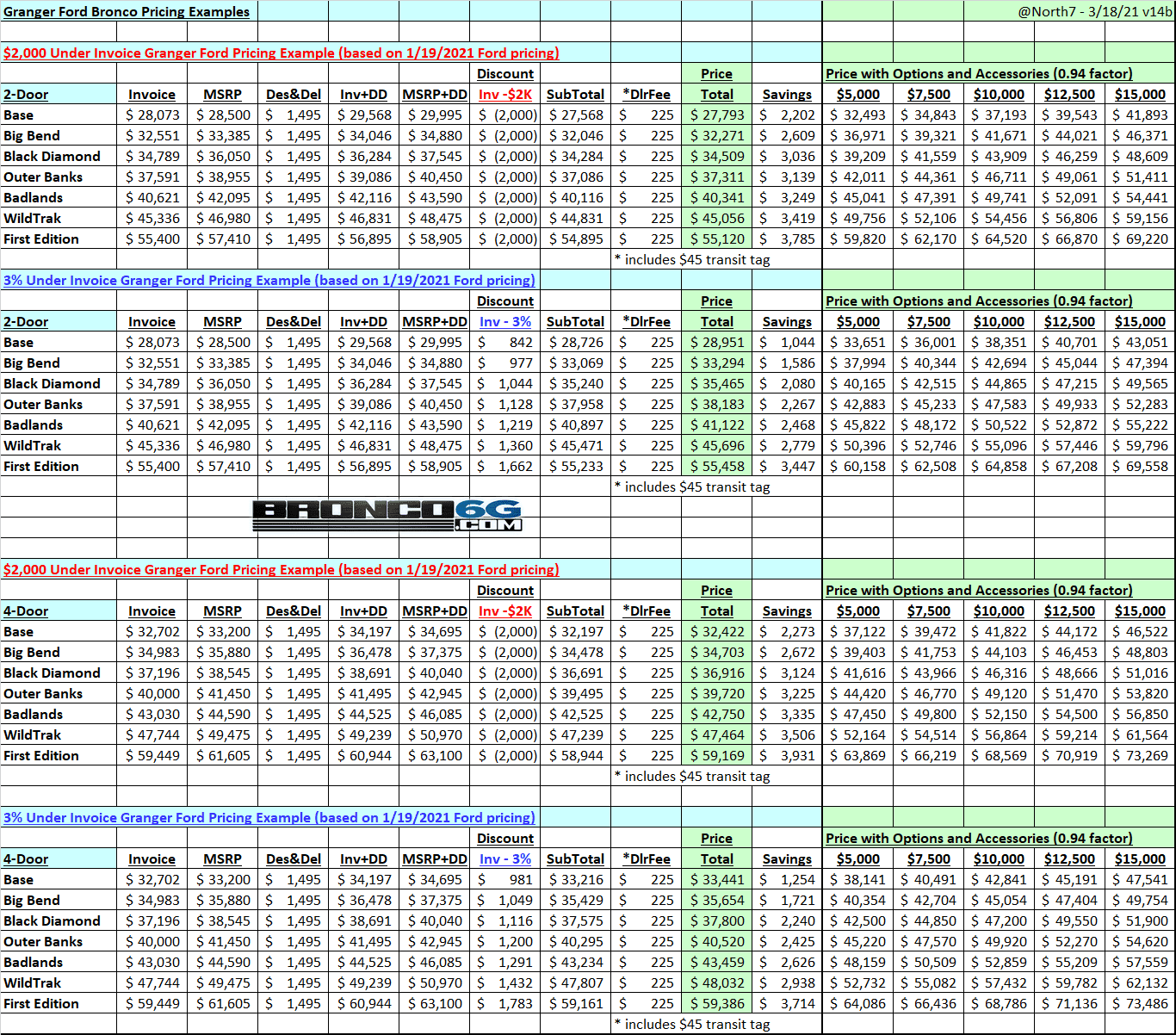The height and width of the screenshot is (1035, 1176).
Task: Select the $43,459 Badlands price total
Action: (x=716, y=962)
